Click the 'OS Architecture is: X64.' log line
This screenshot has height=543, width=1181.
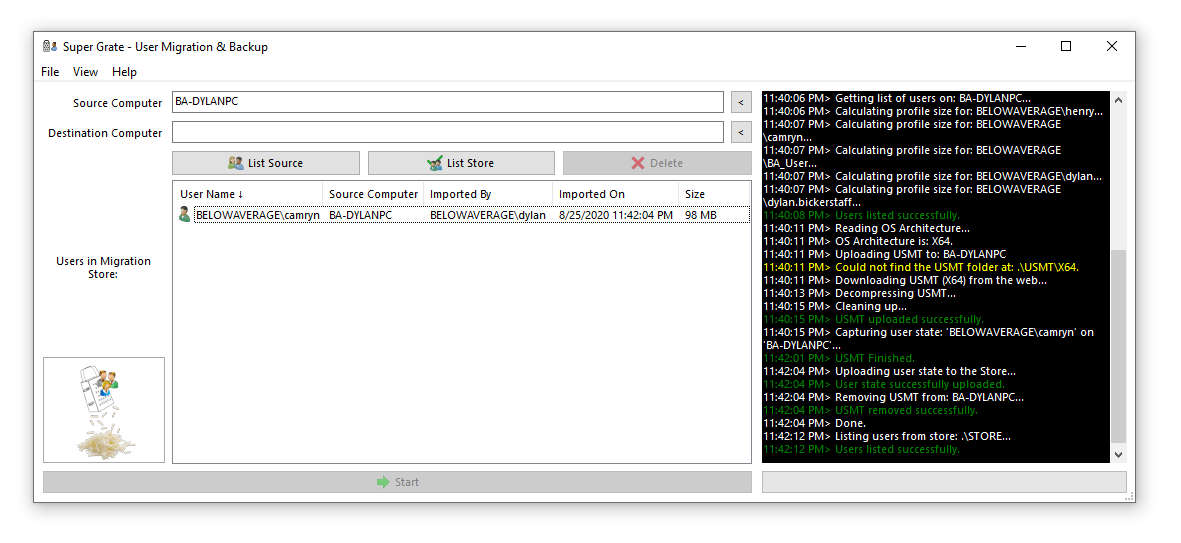pos(858,241)
